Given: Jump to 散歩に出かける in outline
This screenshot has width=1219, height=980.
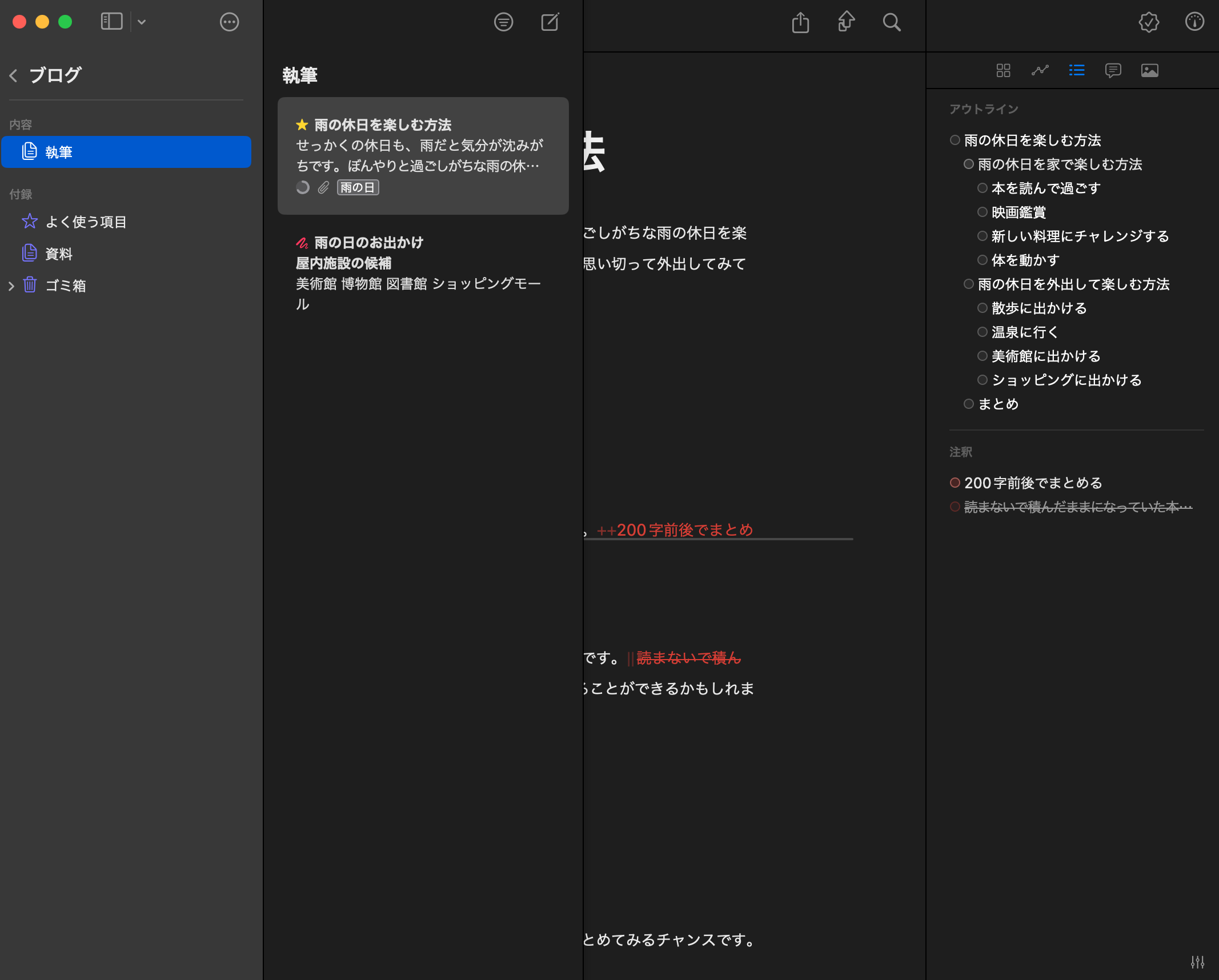Looking at the screenshot, I should click(x=1040, y=308).
